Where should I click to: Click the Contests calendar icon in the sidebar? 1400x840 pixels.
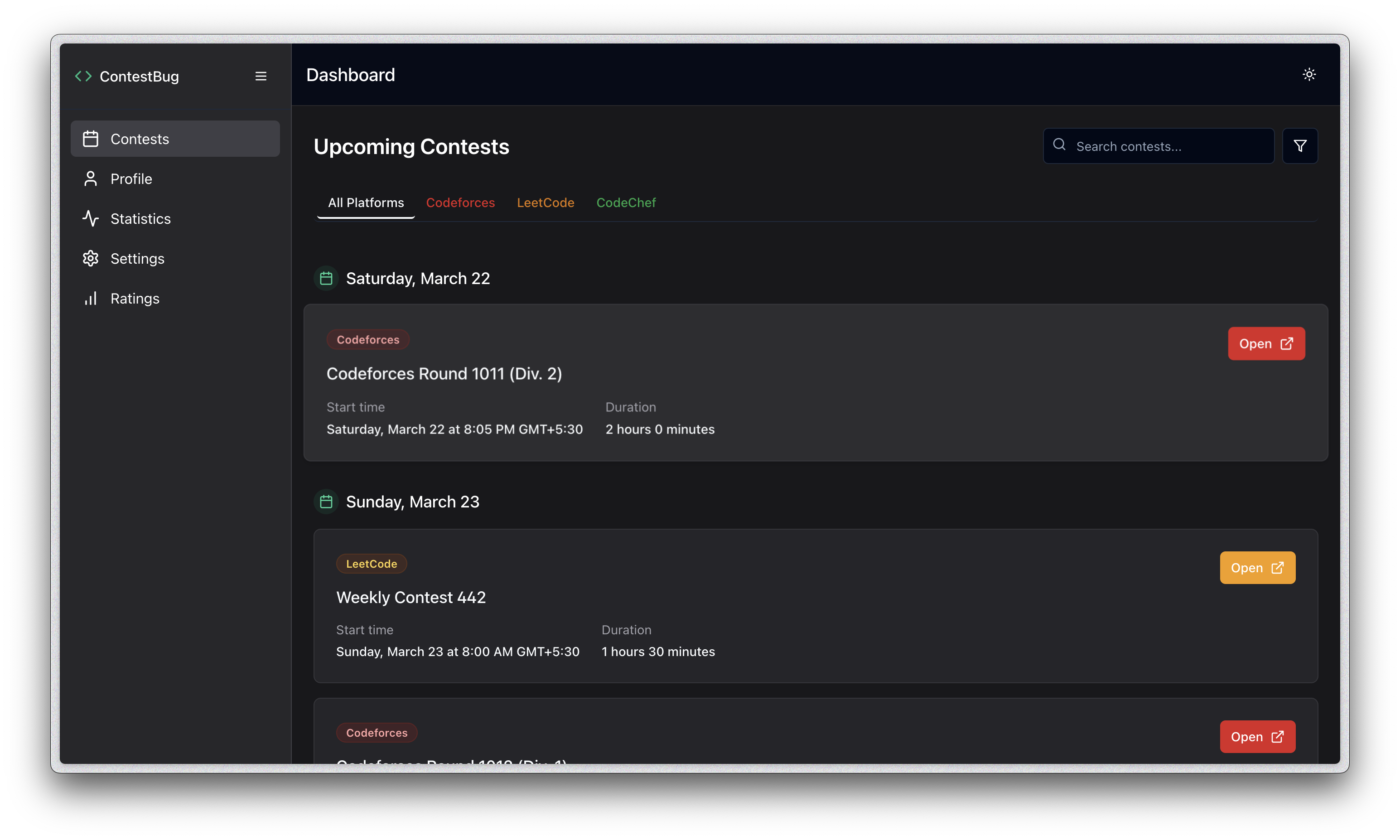91,139
